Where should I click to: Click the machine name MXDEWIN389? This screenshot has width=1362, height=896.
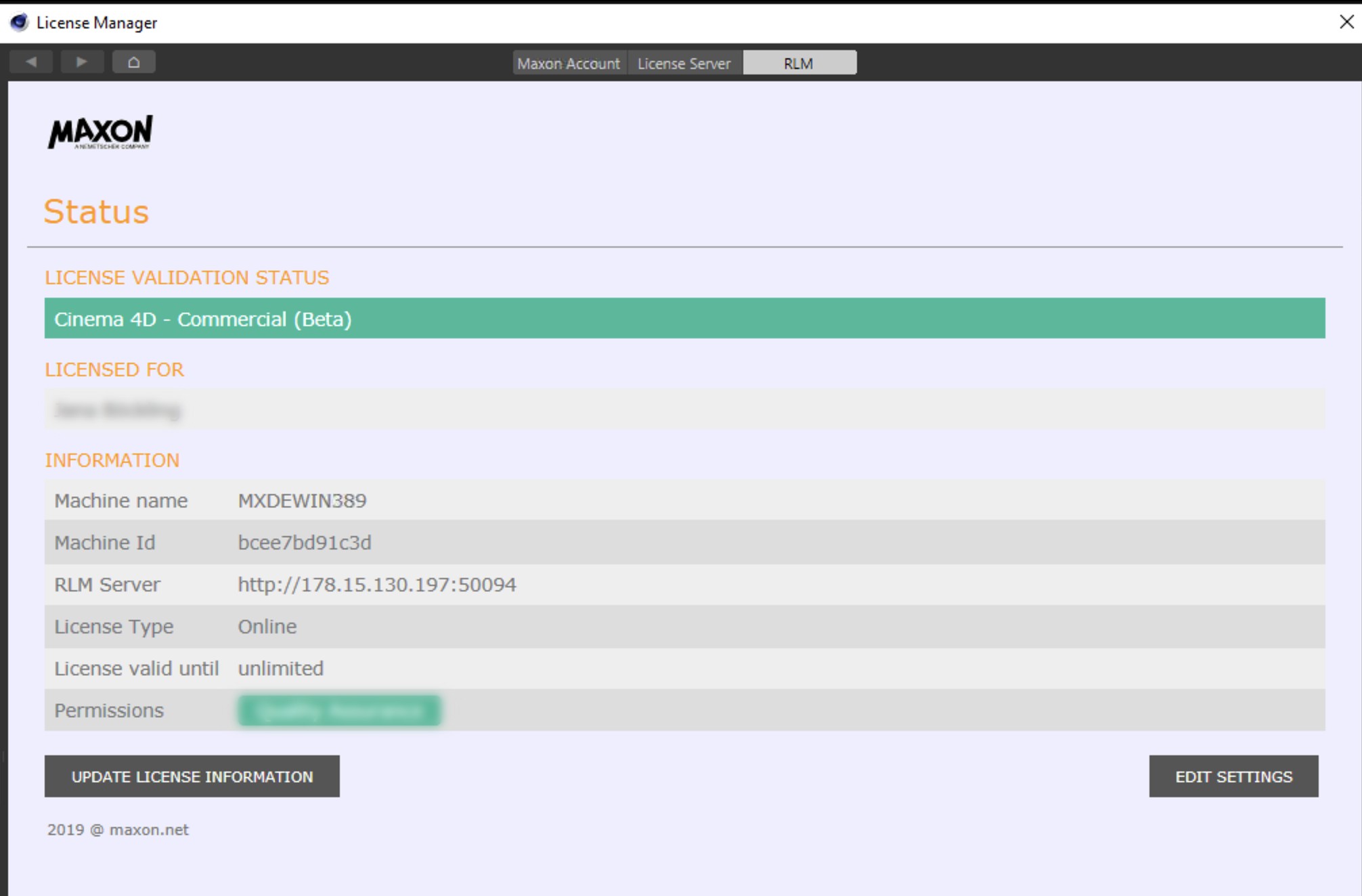302,501
